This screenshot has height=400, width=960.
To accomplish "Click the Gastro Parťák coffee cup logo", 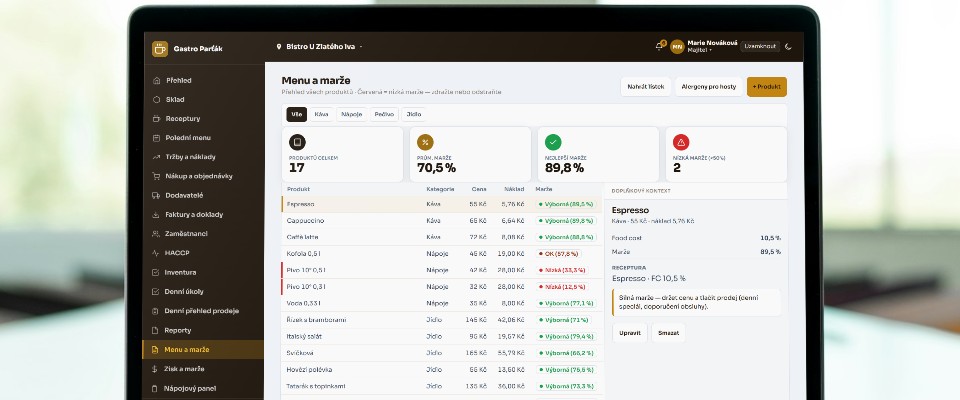I will coord(160,49).
